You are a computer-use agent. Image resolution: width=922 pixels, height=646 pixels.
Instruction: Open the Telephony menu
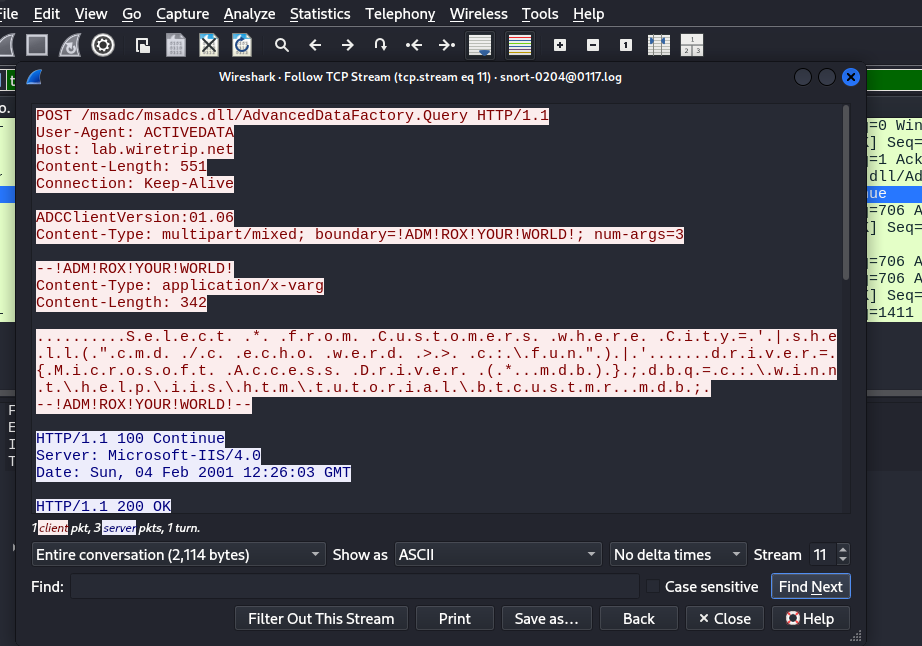[x=400, y=14]
